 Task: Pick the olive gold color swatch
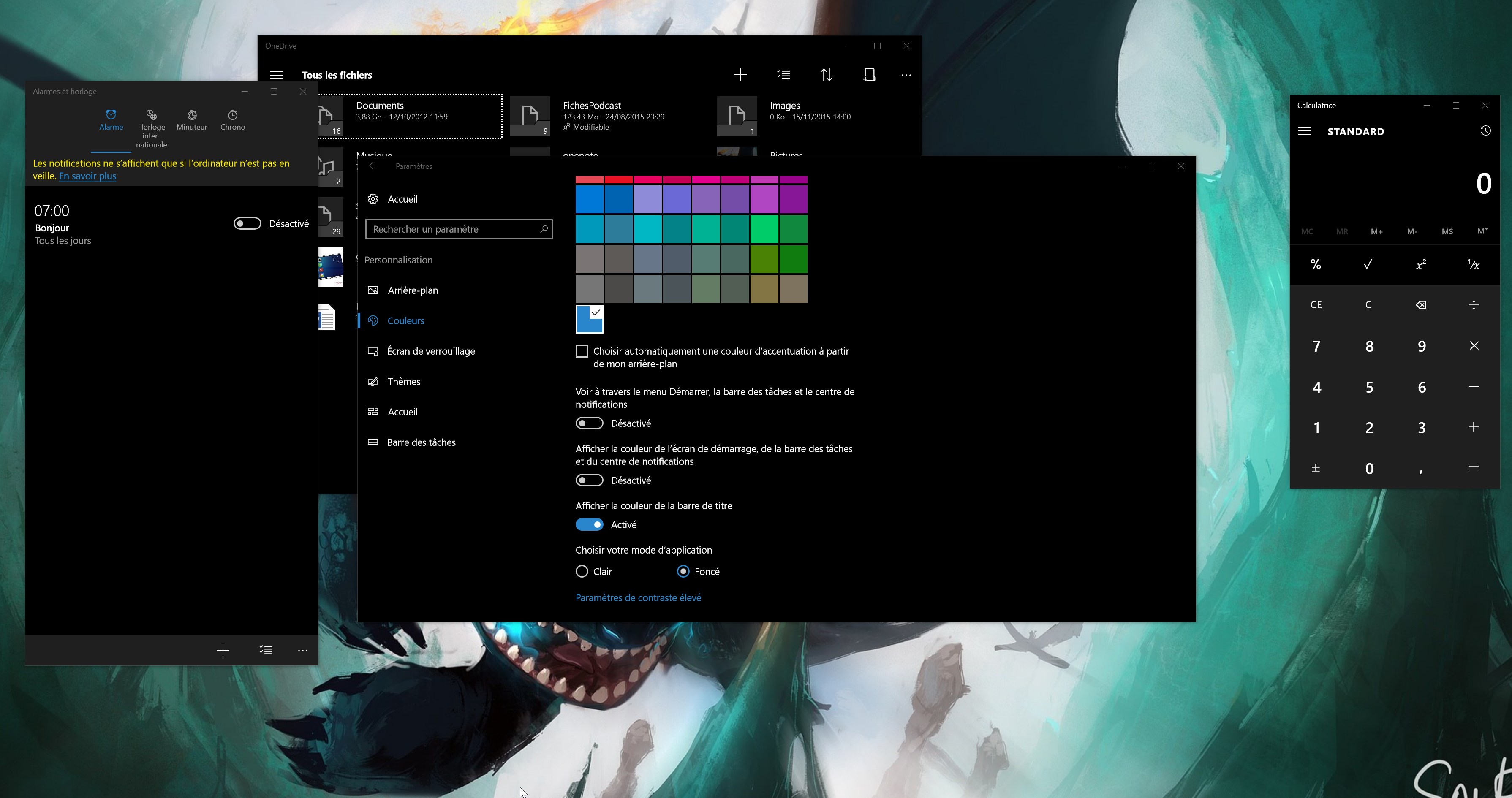(x=764, y=289)
